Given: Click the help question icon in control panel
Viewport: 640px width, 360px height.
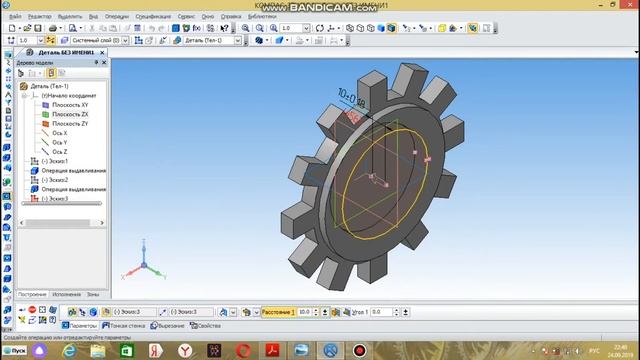Looking at the screenshot, I should click(x=53, y=320).
